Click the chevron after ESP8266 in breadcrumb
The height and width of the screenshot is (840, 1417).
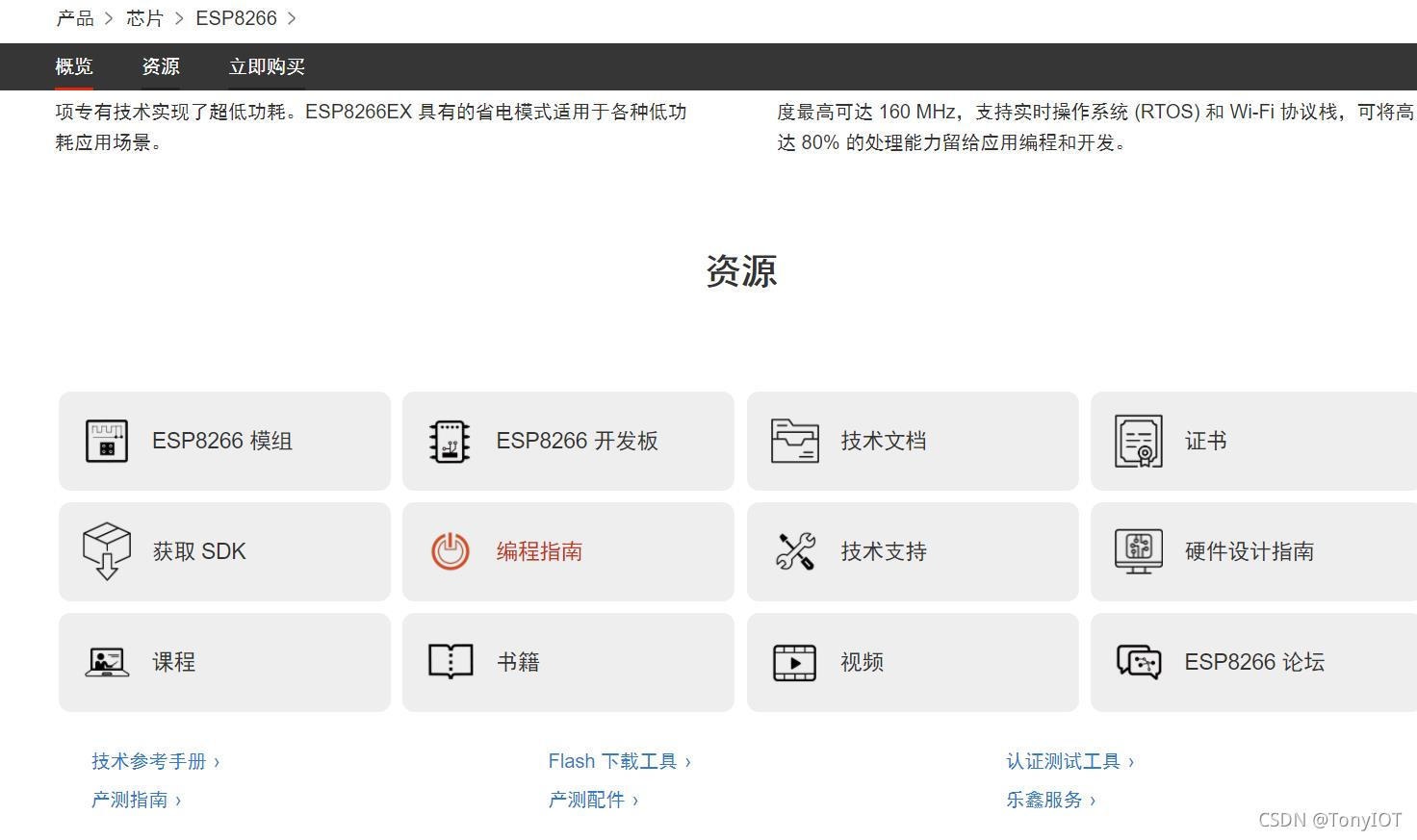[x=292, y=18]
